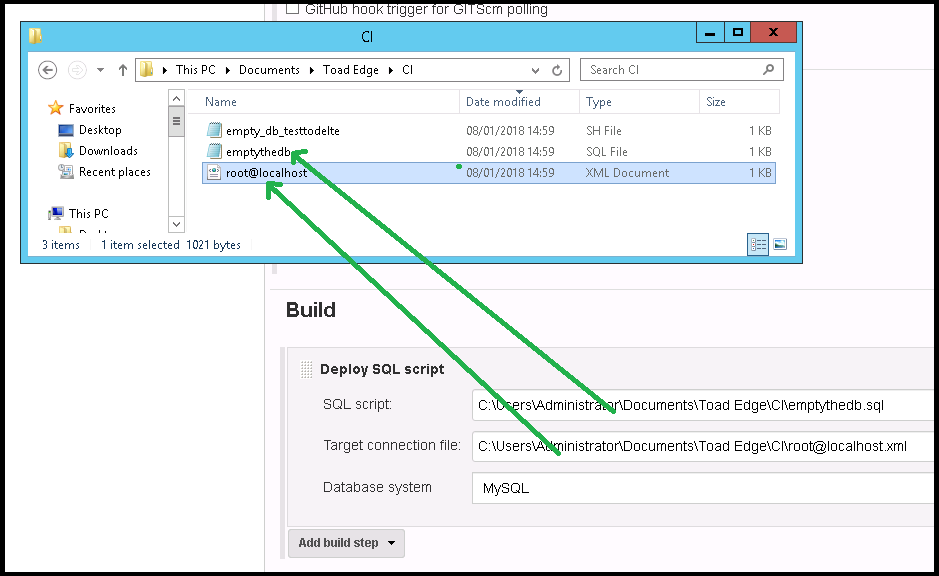Select Documents in the address breadcrumb
Viewport: 939px width, 576px height.
pyautogui.click(x=269, y=69)
